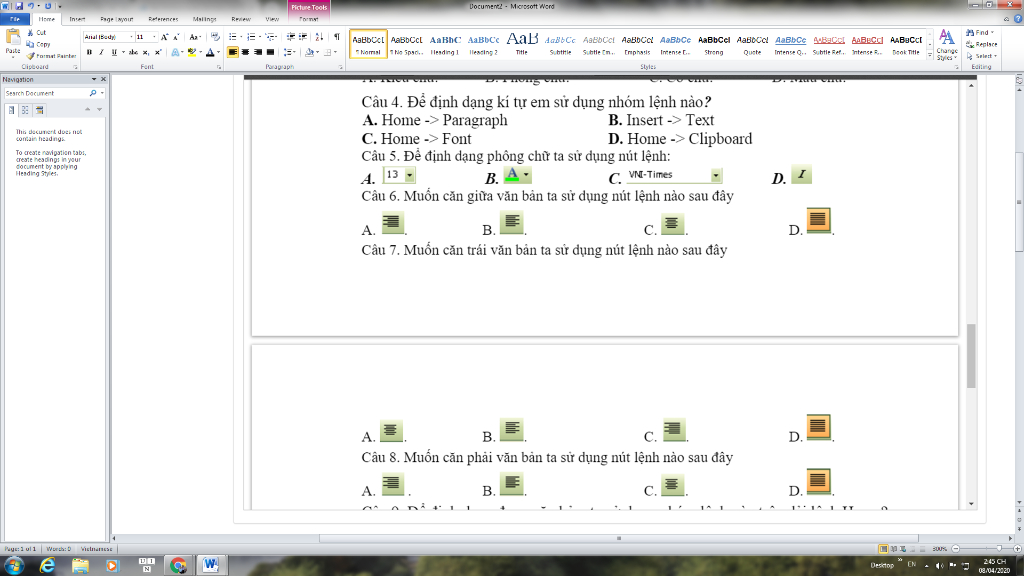Image resolution: width=1024 pixels, height=576 pixels.
Task: Click the Shrink Font icon
Action: click(x=176, y=37)
